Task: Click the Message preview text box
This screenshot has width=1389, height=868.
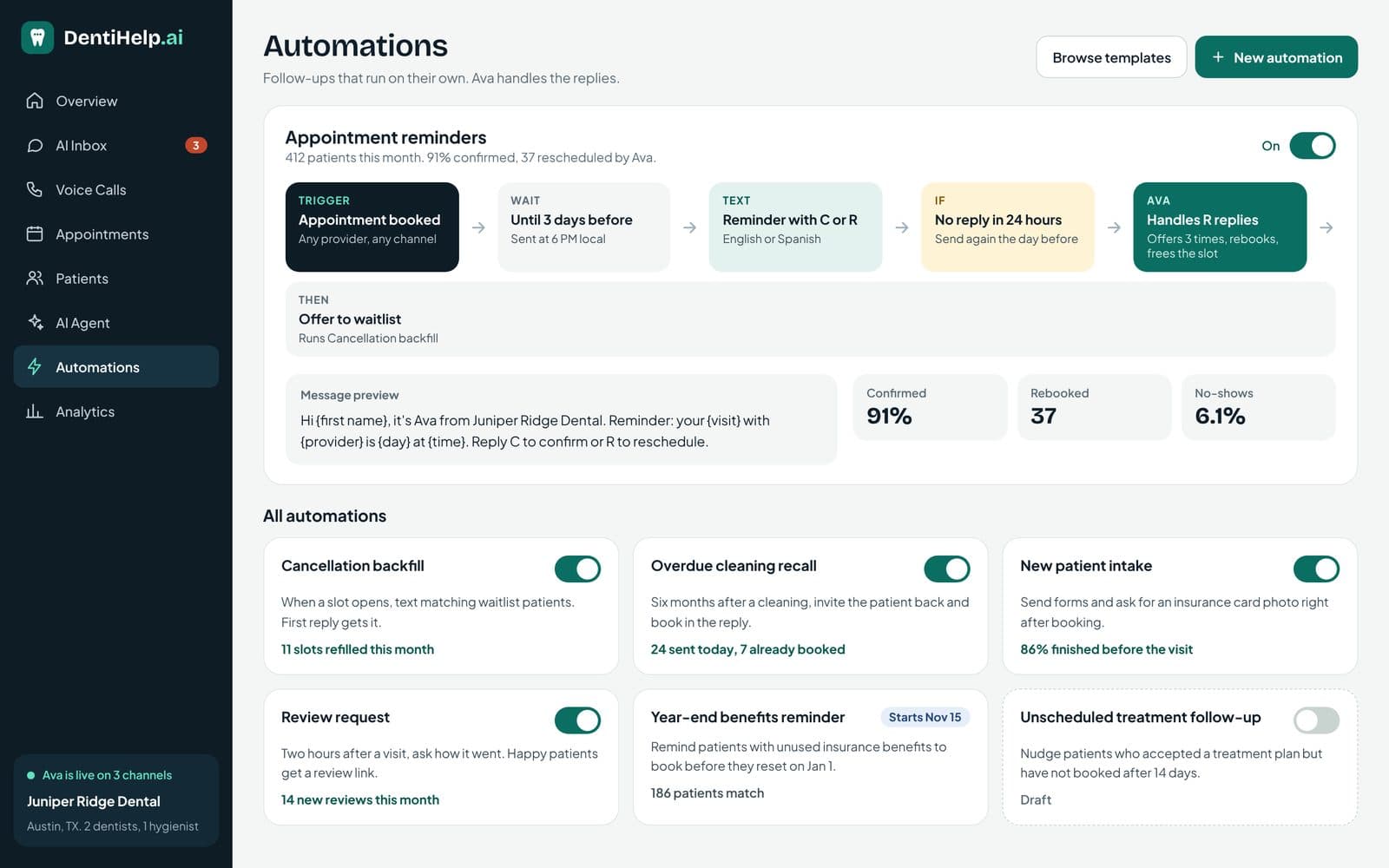Action: [x=561, y=419]
